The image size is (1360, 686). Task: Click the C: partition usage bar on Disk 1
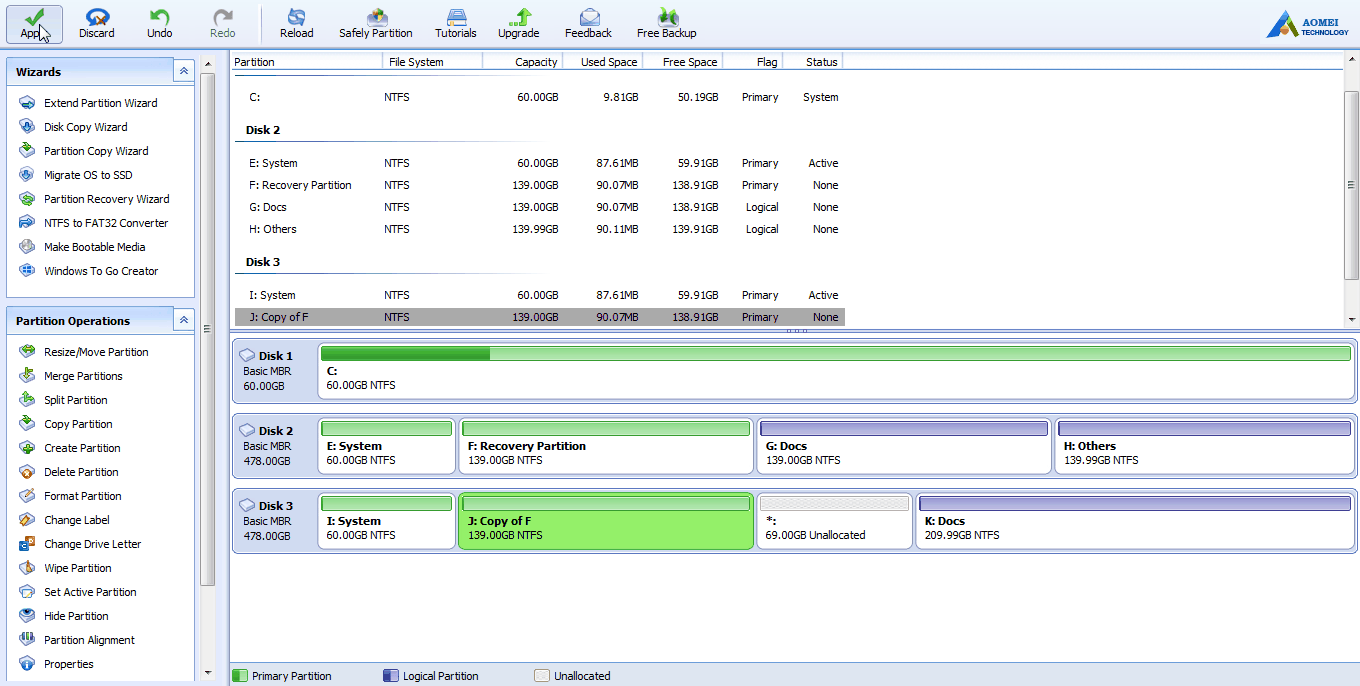(835, 354)
